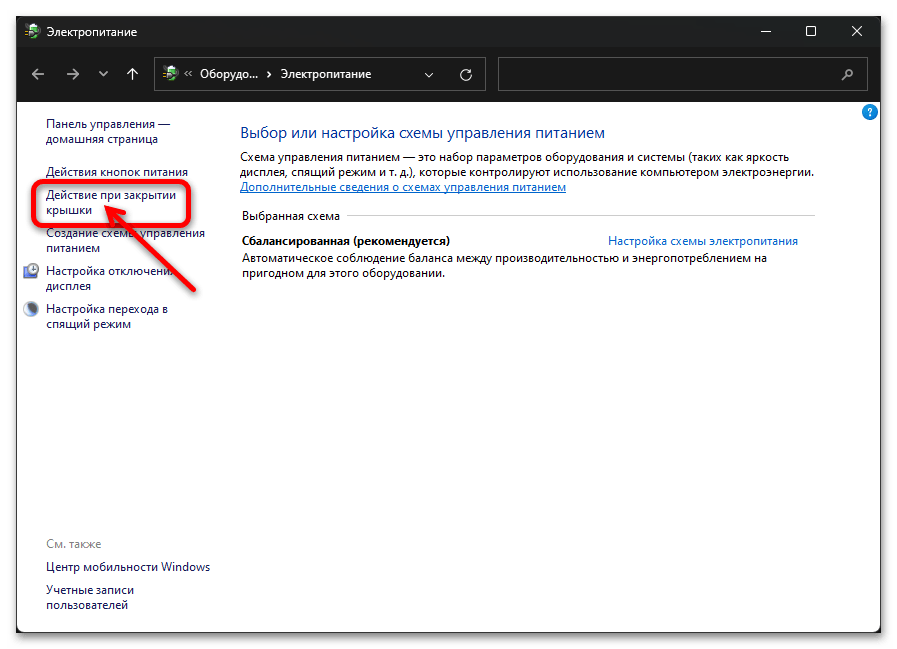Click the Электропитание title bar icon
Image resolution: width=897 pixels, height=649 pixels.
click(x=33, y=31)
